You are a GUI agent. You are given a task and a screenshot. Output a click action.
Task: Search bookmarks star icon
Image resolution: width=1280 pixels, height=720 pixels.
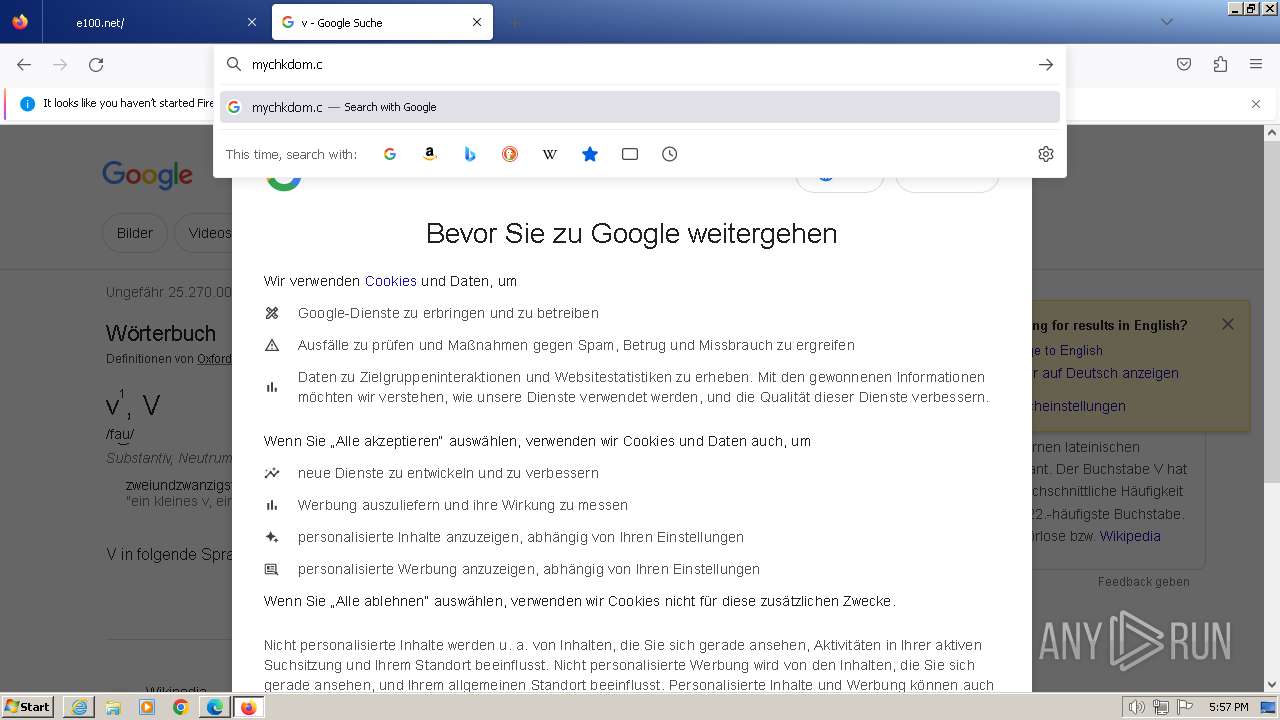[590, 154]
